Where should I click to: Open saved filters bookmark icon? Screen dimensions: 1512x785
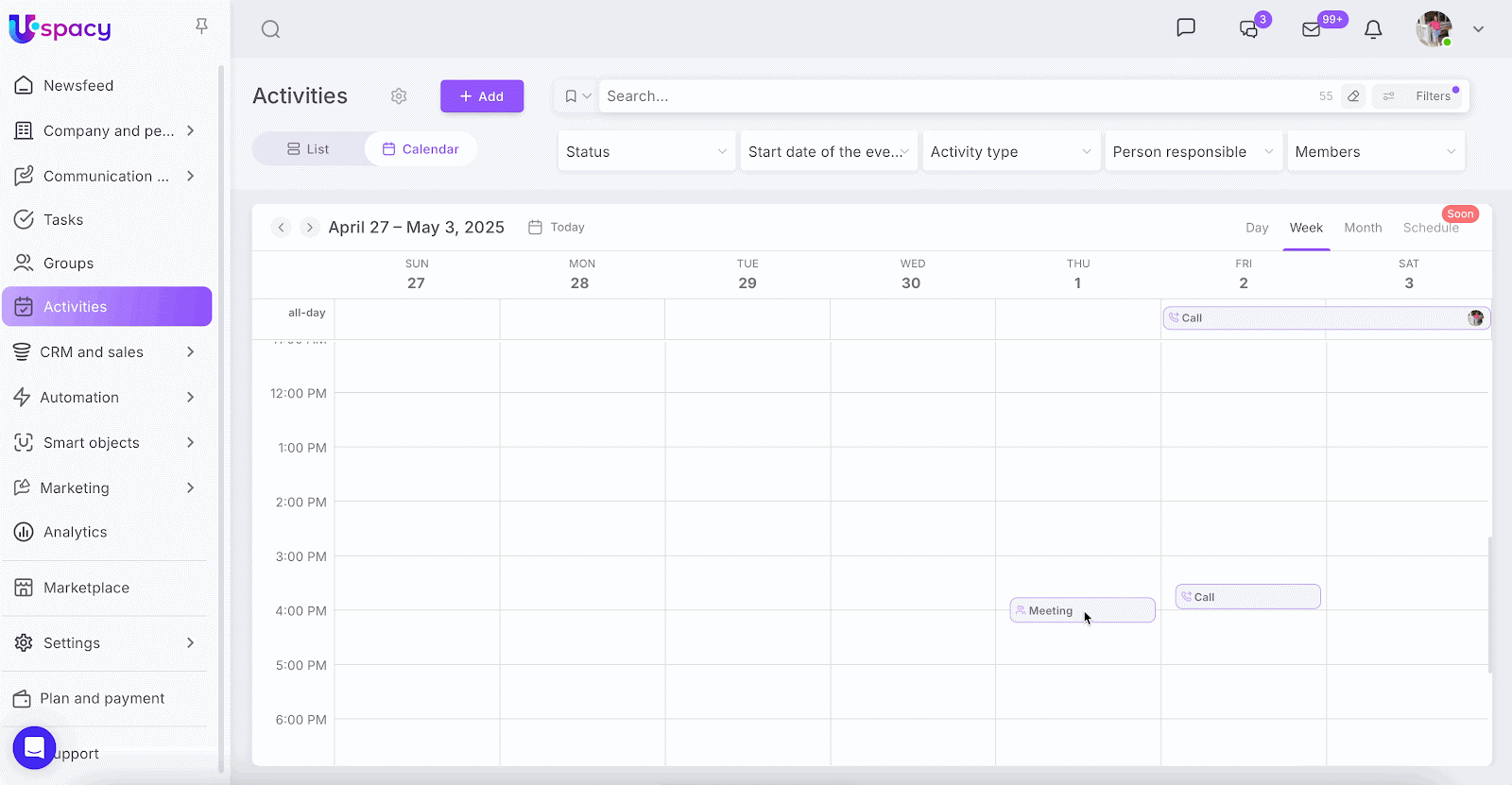click(571, 96)
